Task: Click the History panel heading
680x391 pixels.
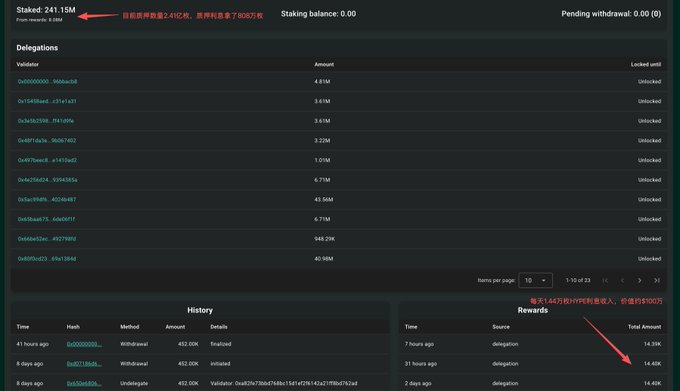Action: [x=200, y=310]
